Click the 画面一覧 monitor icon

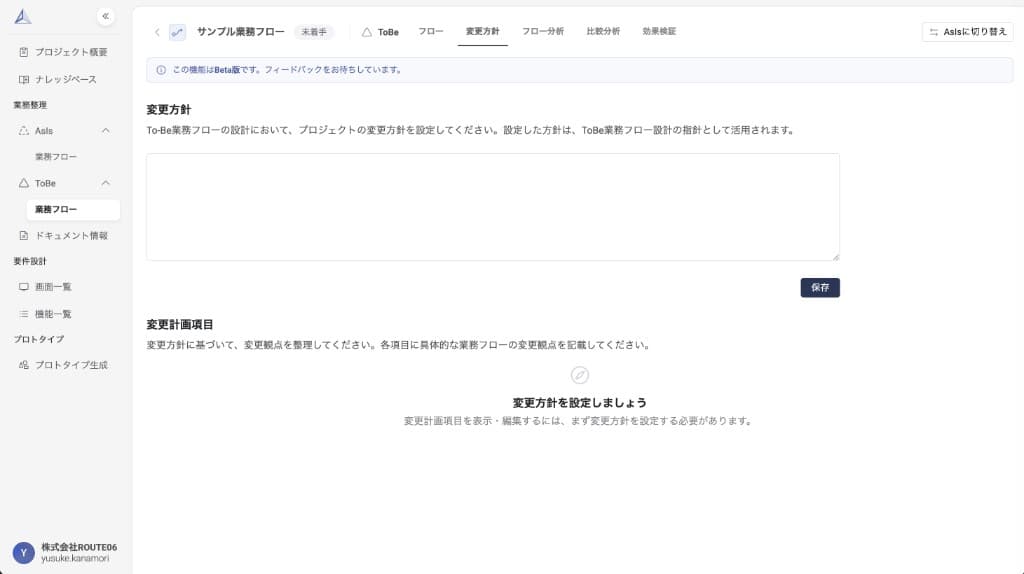tap(24, 287)
